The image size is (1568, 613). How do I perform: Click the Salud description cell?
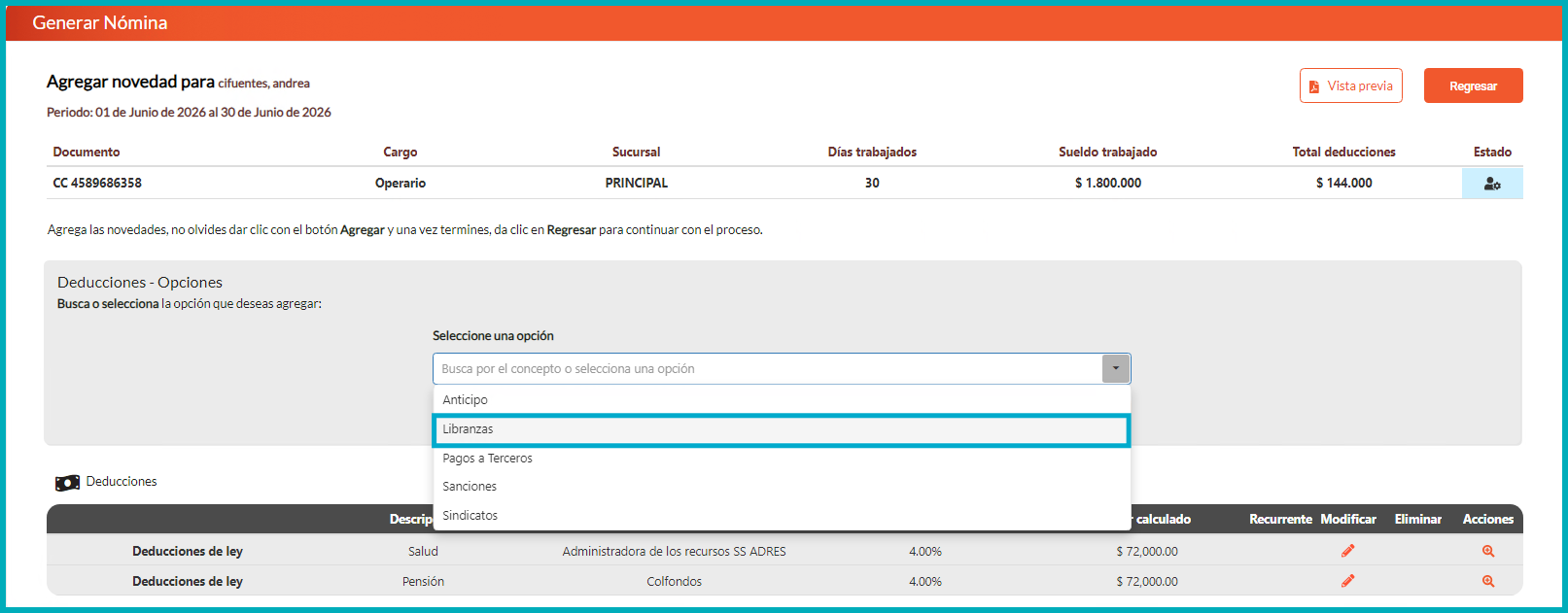pos(423,552)
